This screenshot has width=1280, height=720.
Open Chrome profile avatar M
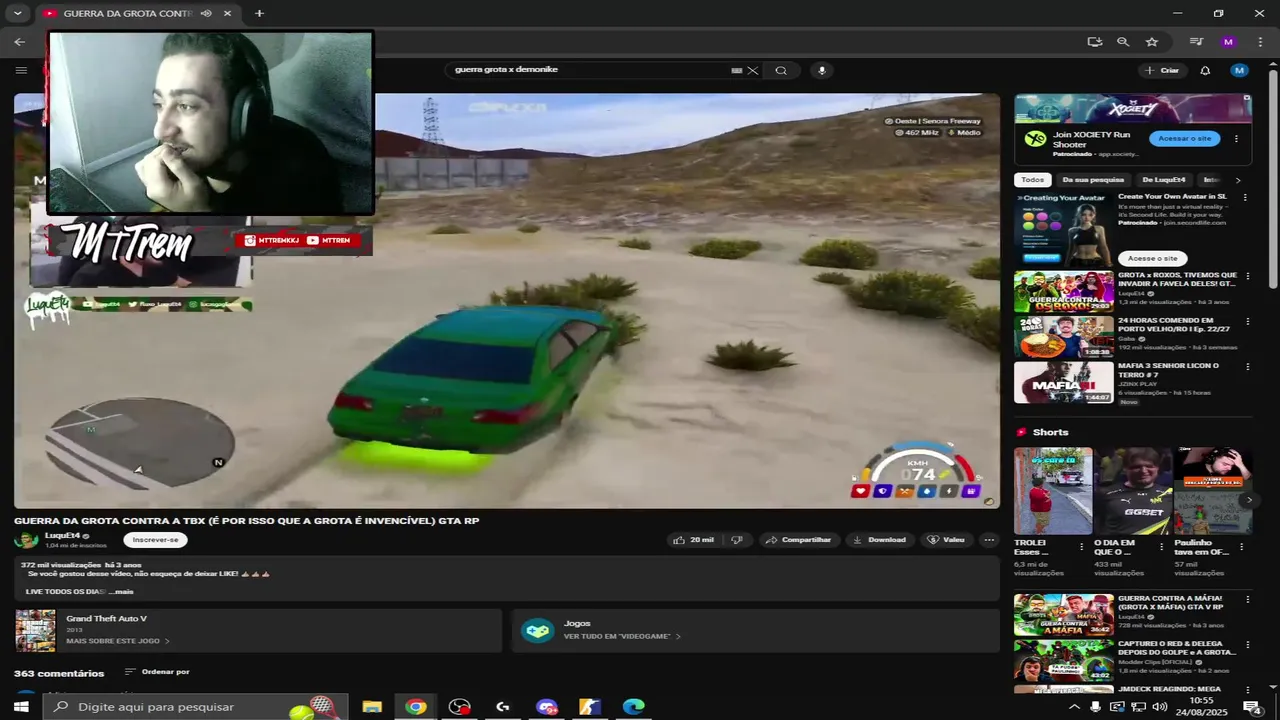[x=1228, y=42]
